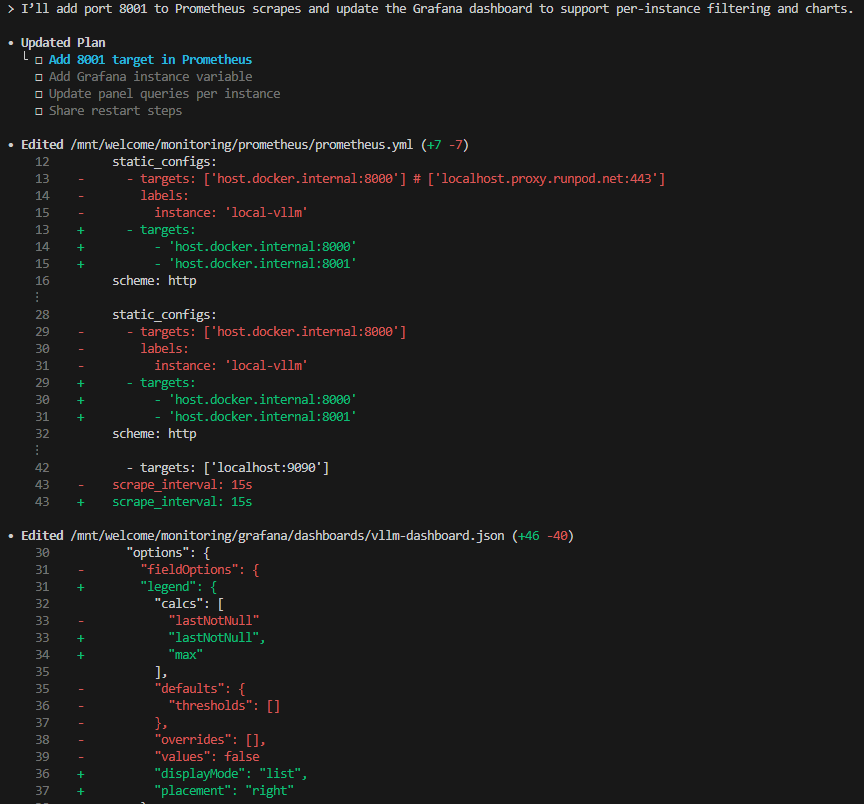Click removed line with 'localhost.proxy.runpod.net:443'
The width and height of the screenshot is (864, 804).
(x=396, y=179)
